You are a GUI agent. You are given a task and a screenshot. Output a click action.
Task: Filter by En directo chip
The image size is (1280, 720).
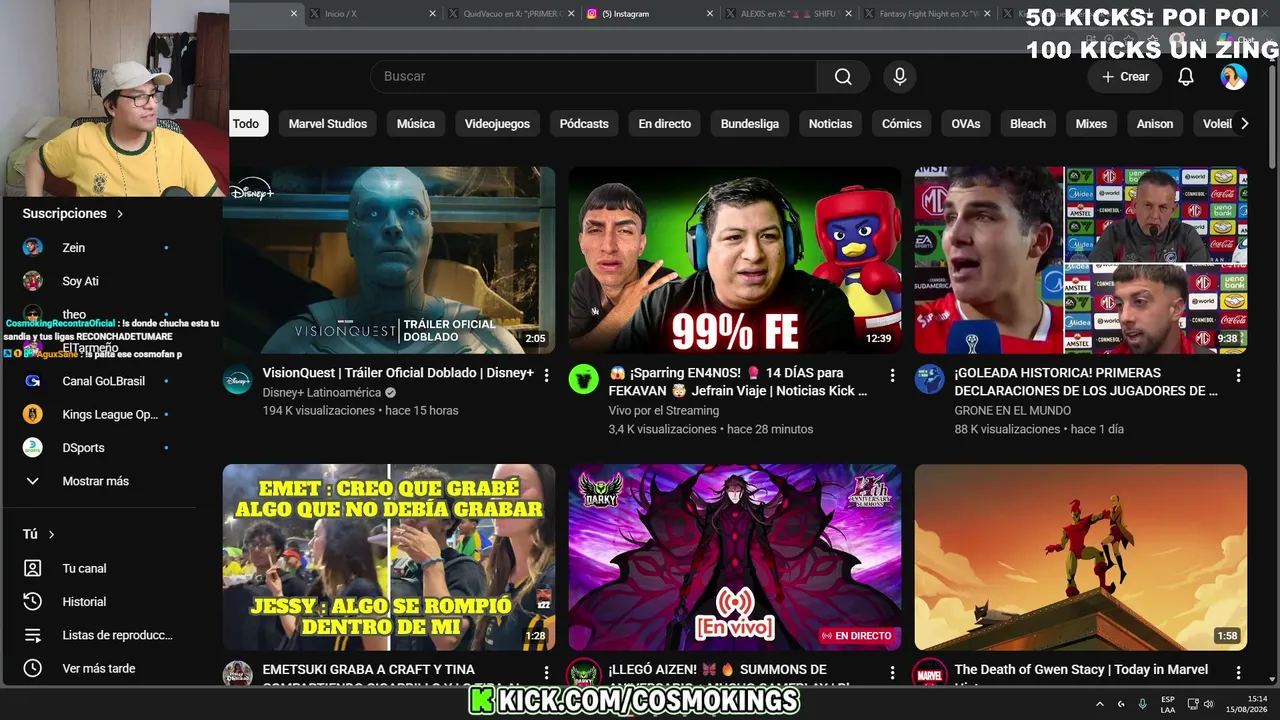pos(665,124)
